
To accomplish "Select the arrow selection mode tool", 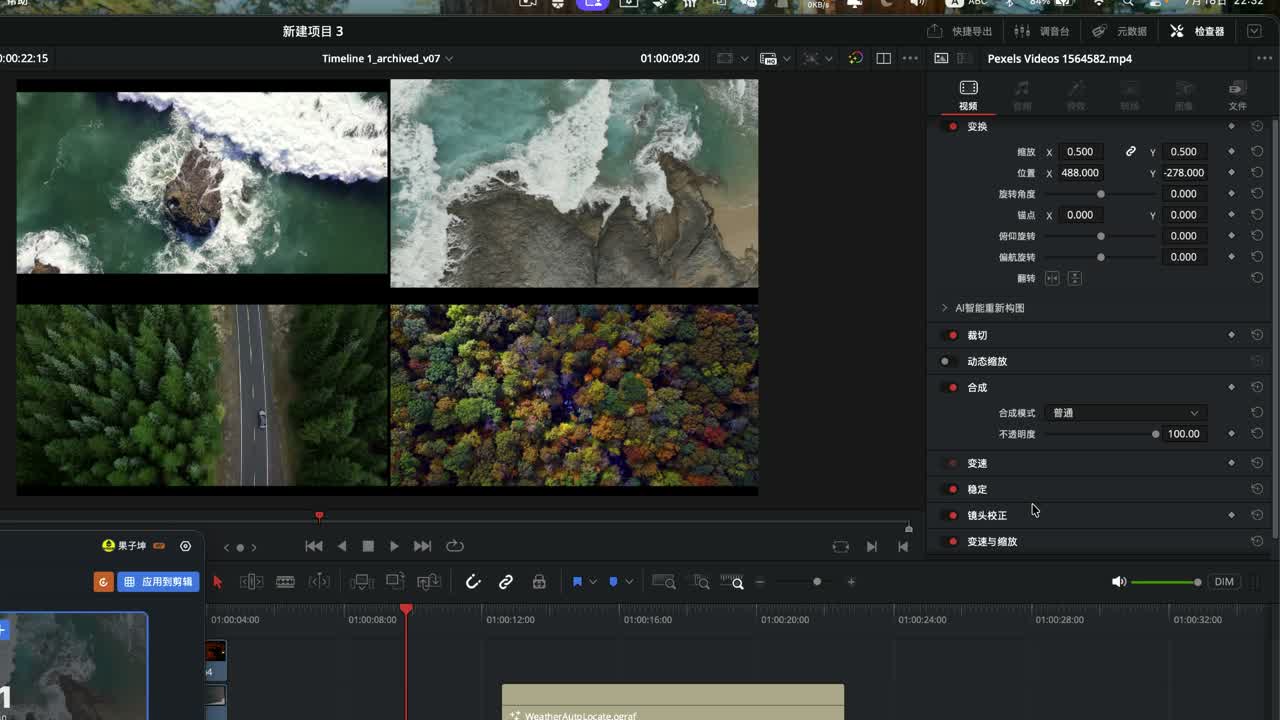I will pyautogui.click(x=218, y=582).
